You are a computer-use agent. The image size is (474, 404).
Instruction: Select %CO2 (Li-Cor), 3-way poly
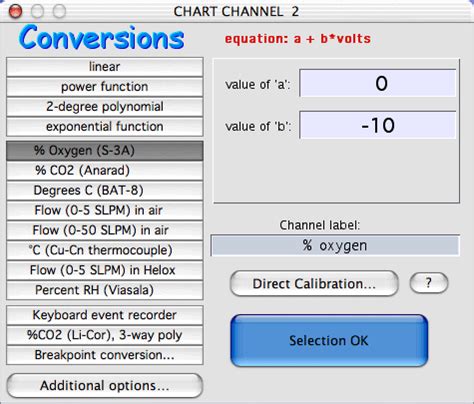tap(104, 335)
